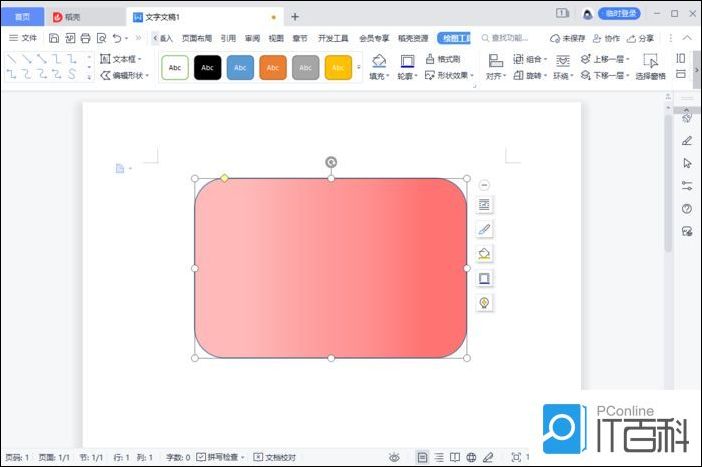Click the shape outline icon in floating toolbar
This screenshot has width=702, height=467.
484,278
